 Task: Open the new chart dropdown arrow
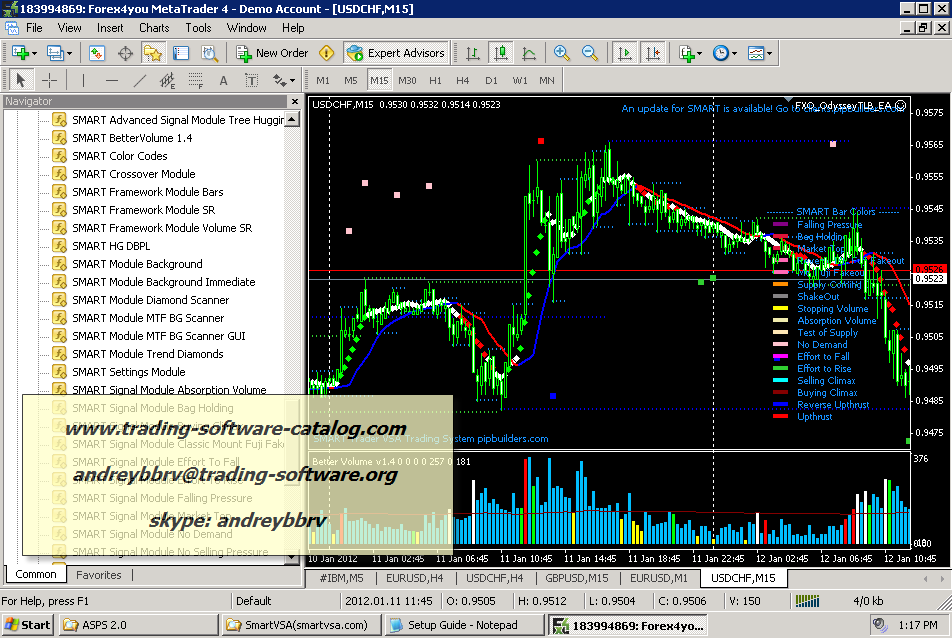coord(36,53)
